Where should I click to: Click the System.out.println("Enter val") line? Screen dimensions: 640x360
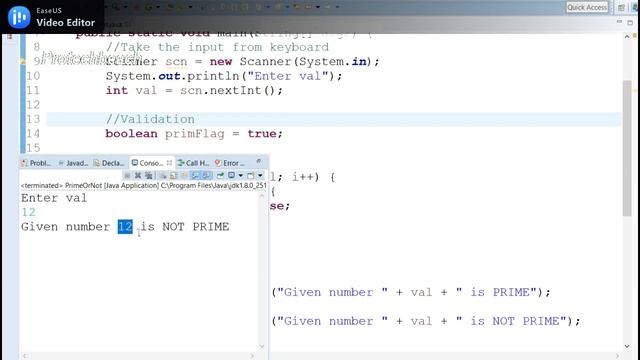224,76
